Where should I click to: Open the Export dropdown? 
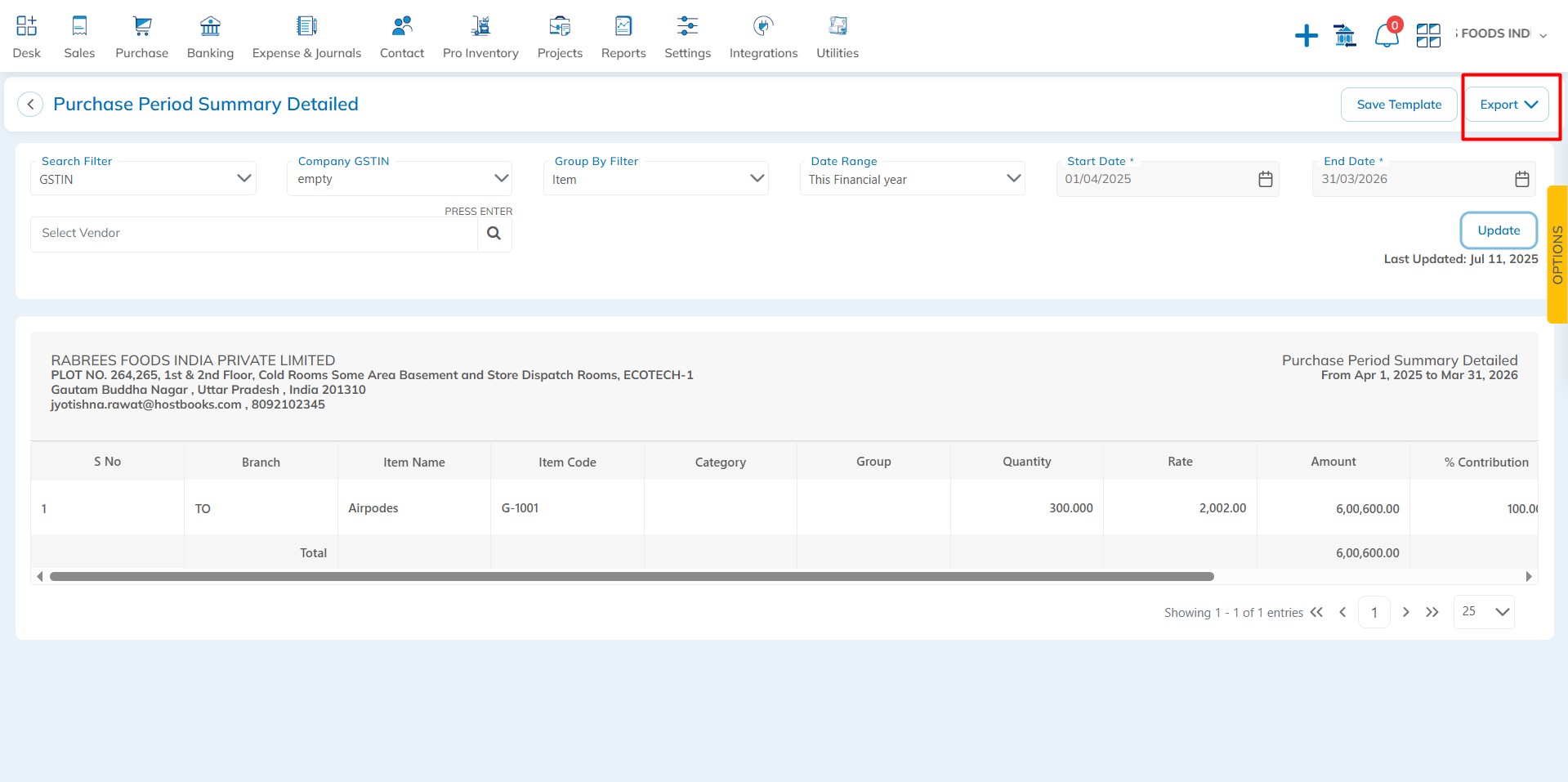[x=1508, y=105]
